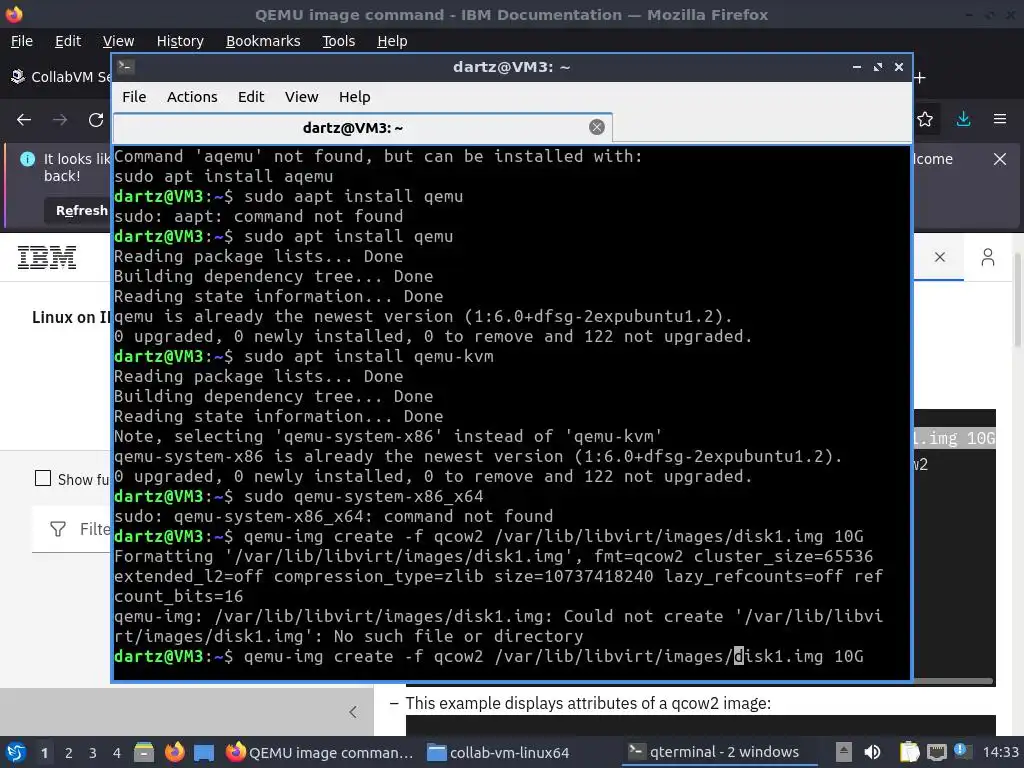Viewport: 1024px width, 768px height.
Task: Bookmark this page with the star icon
Action: pos(925,120)
